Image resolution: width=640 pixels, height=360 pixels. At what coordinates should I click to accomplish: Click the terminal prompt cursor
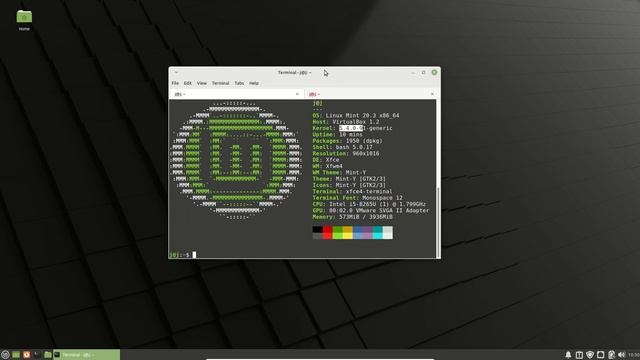point(194,255)
